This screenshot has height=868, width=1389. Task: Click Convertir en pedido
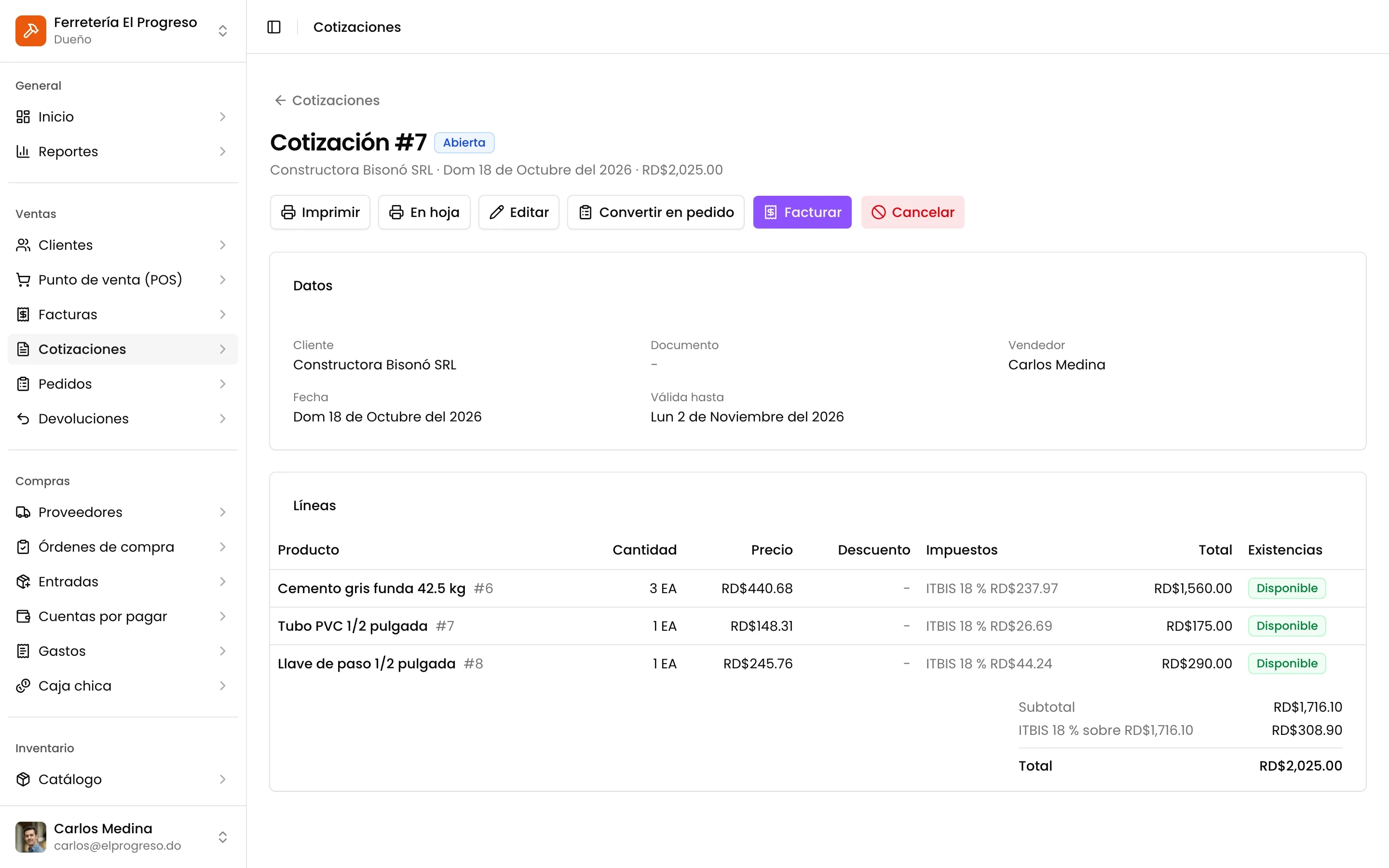coord(656,212)
